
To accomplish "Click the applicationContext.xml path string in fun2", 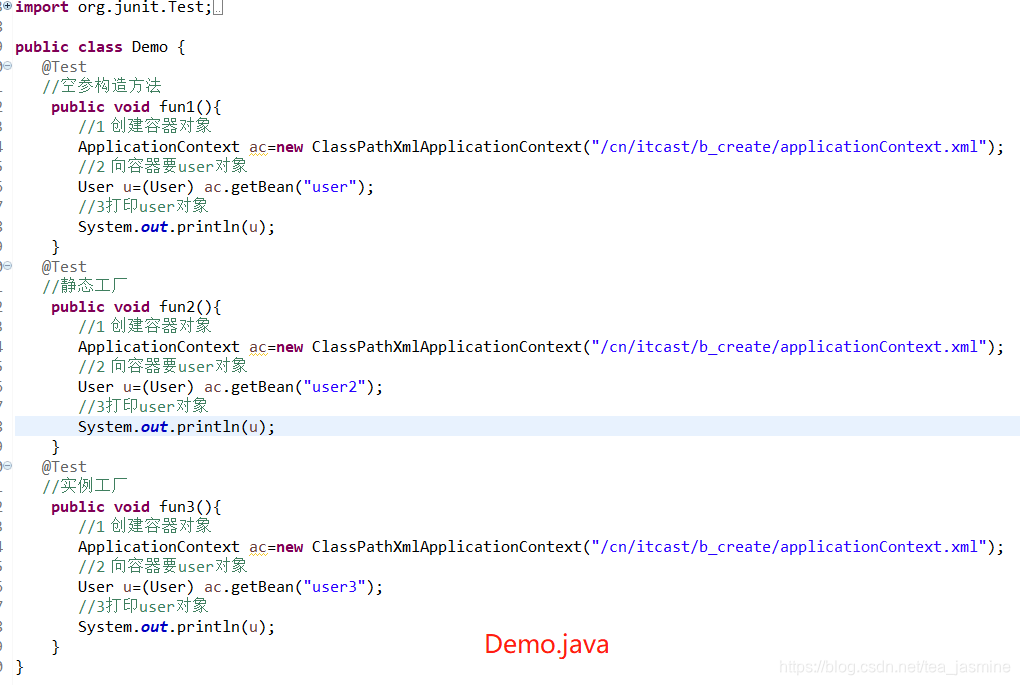I will pyautogui.click(x=788, y=347).
